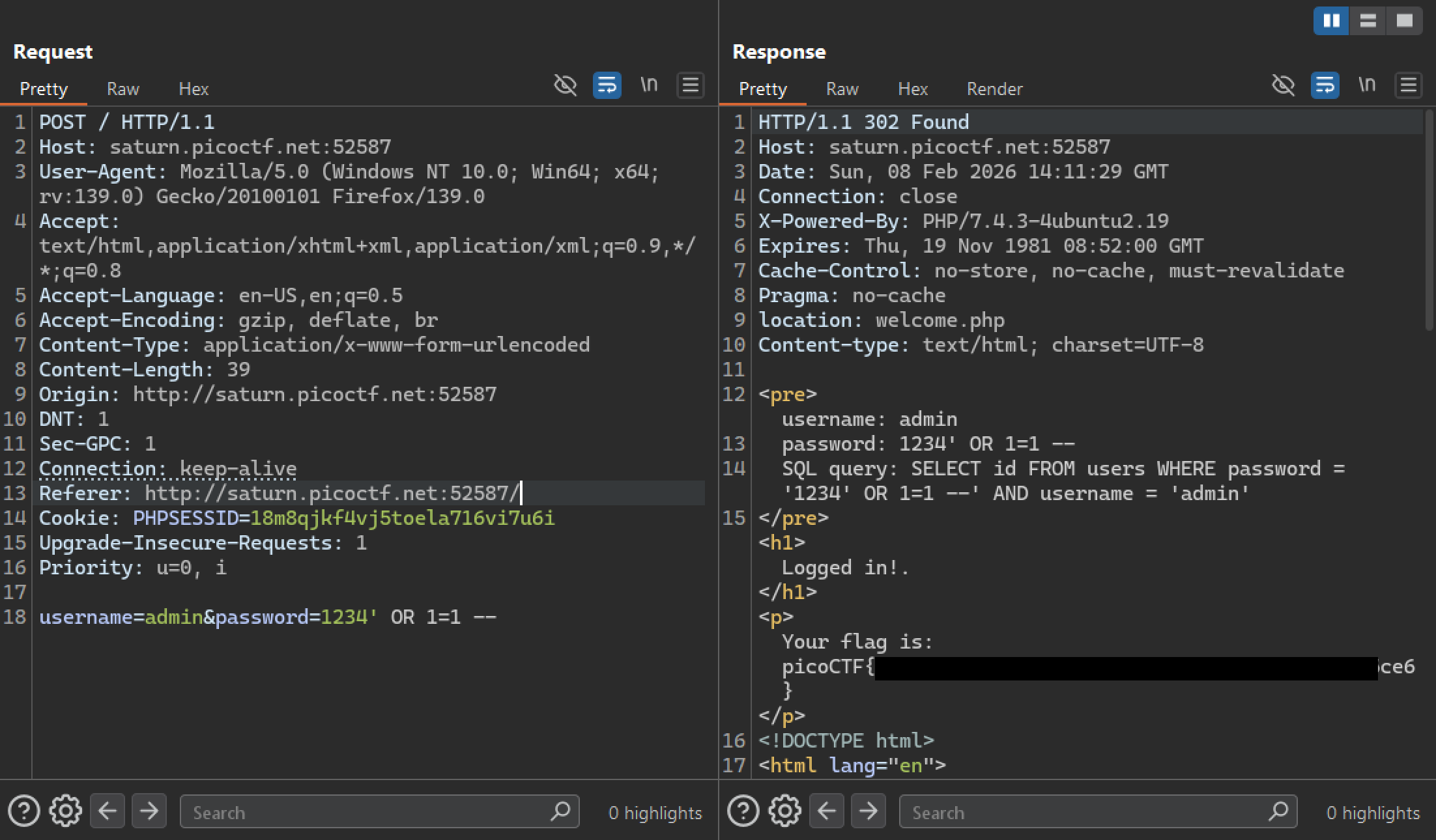The width and height of the screenshot is (1436, 840).
Task: Open the Hex tab of the Request
Action: (x=193, y=89)
